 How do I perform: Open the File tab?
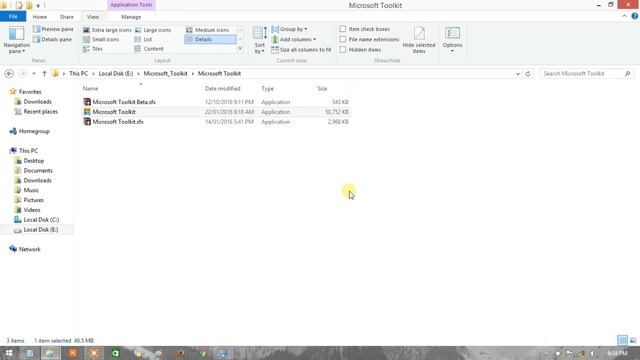[13, 17]
